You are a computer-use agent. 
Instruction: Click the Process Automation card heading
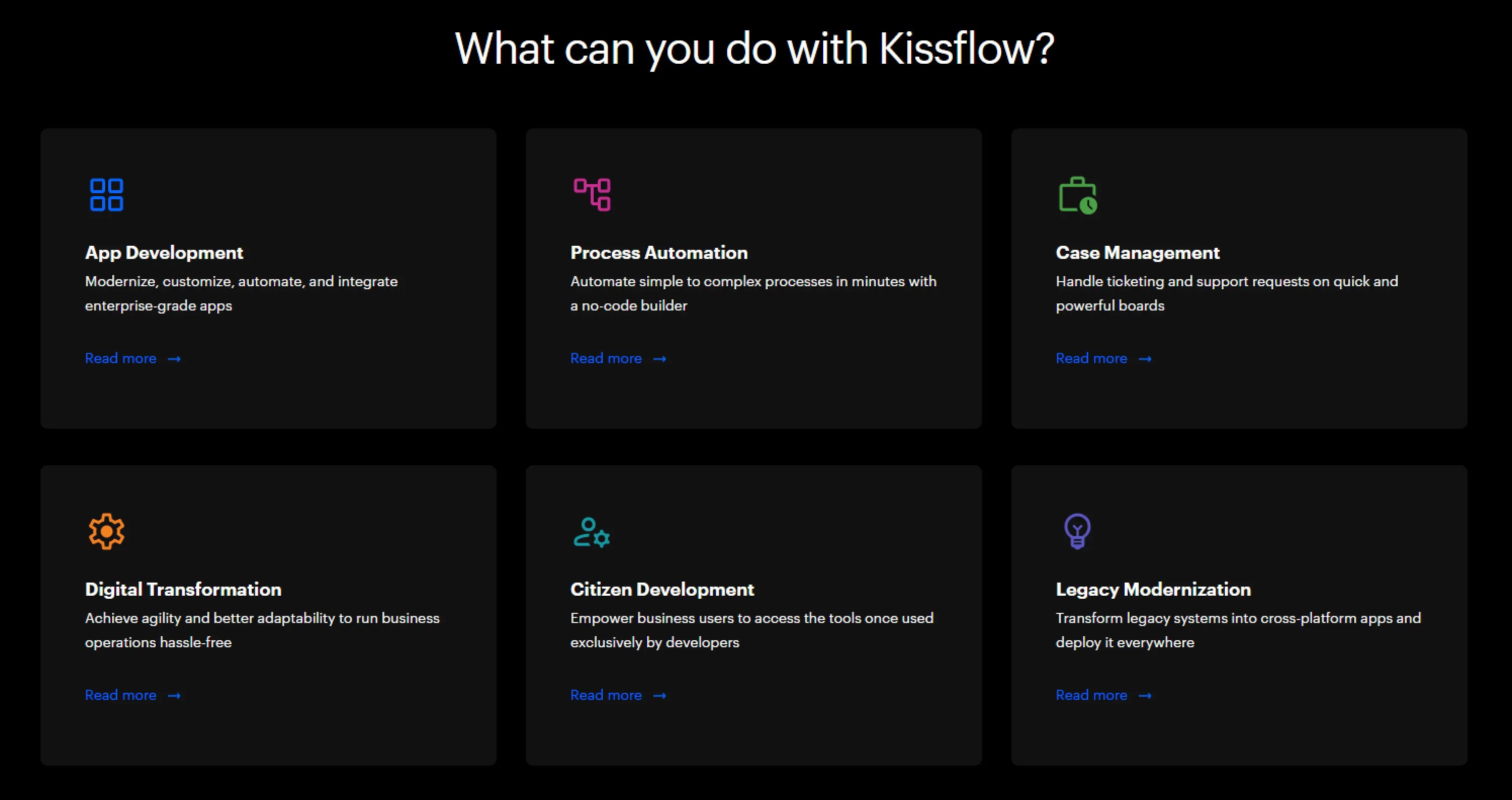[x=658, y=252]
